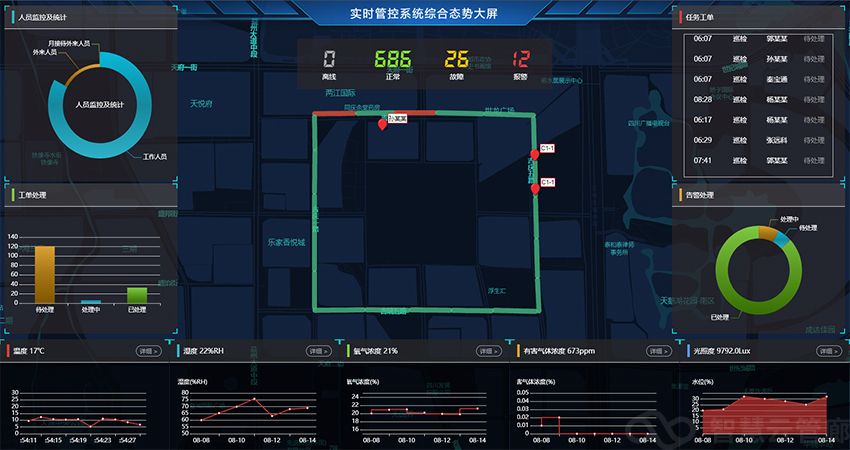Open 详细 details for 光照度 9792.0Lux
This screenshot has height=450, width=850.
click(x=829, y=351)
